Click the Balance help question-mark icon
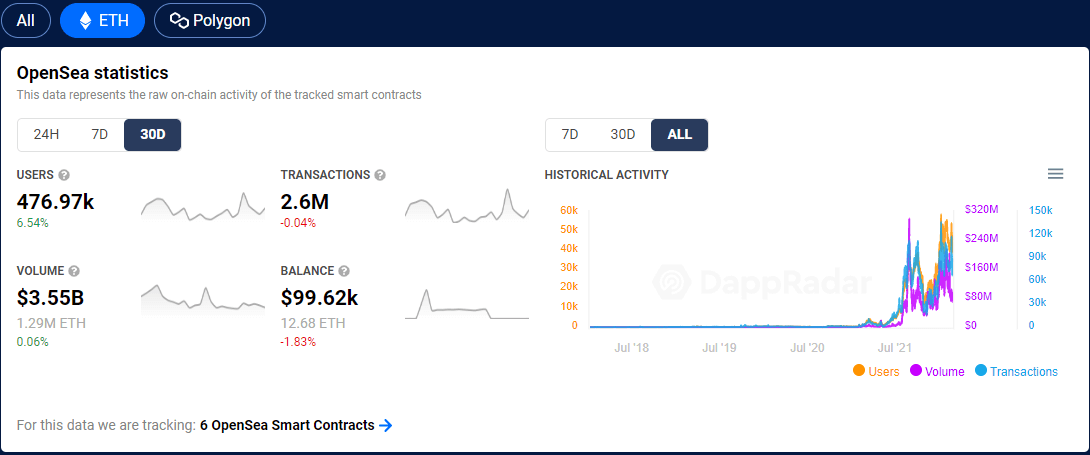 [344, 271]
